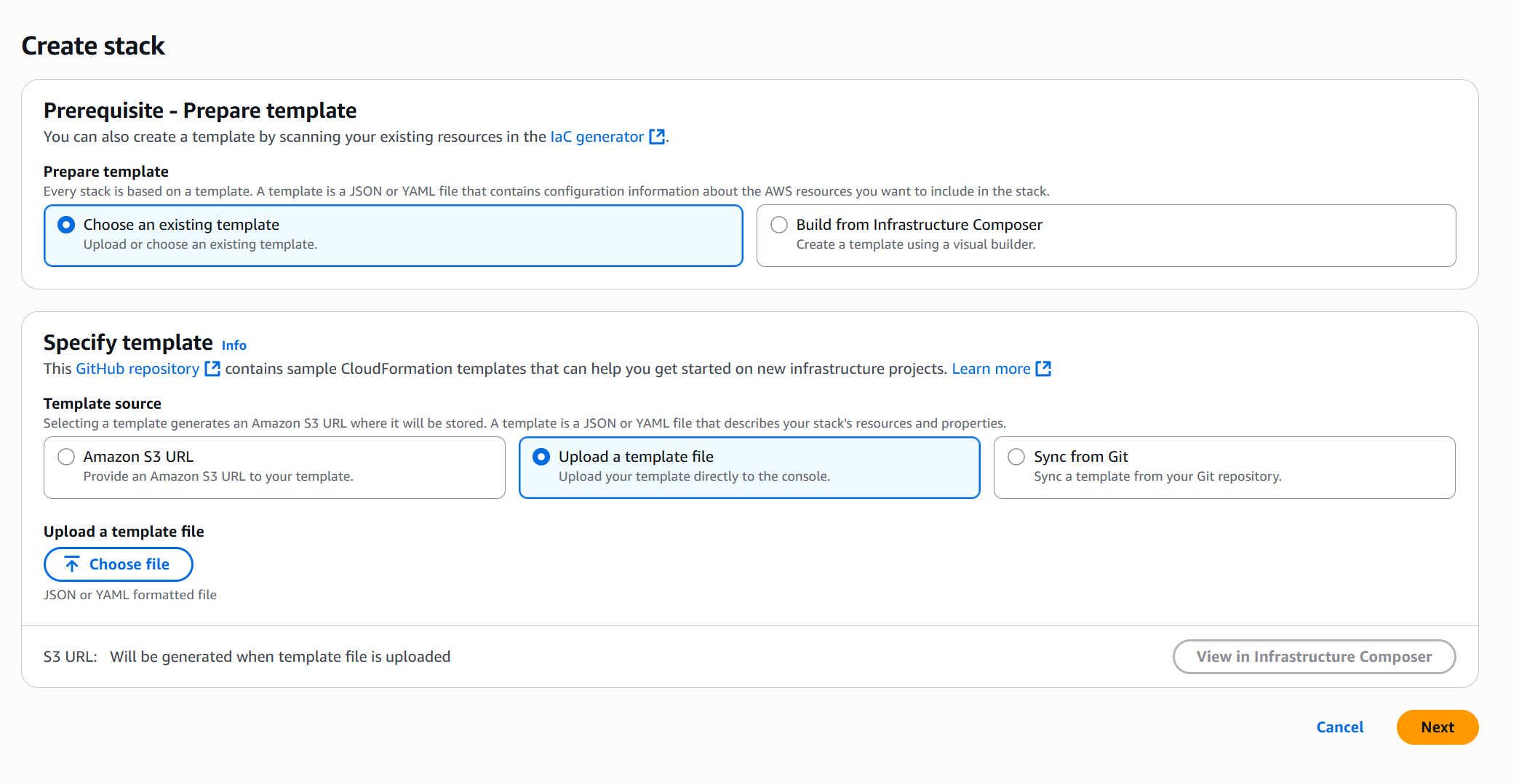This screenshot has width=1519, height=784.
Task: Click the external link icon beside GitHub repository
Action: (x=212, y=369)
